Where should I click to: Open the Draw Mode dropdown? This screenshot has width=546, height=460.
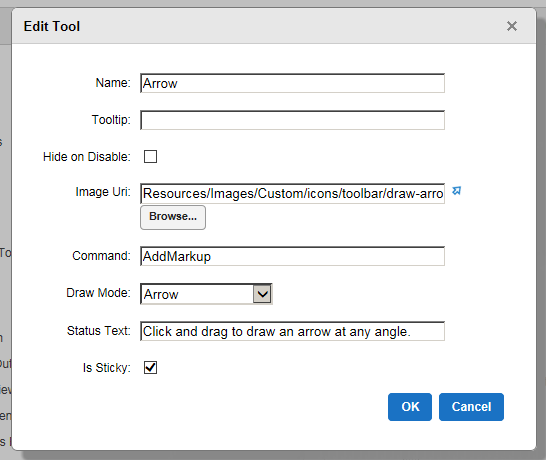coord(206,294)
